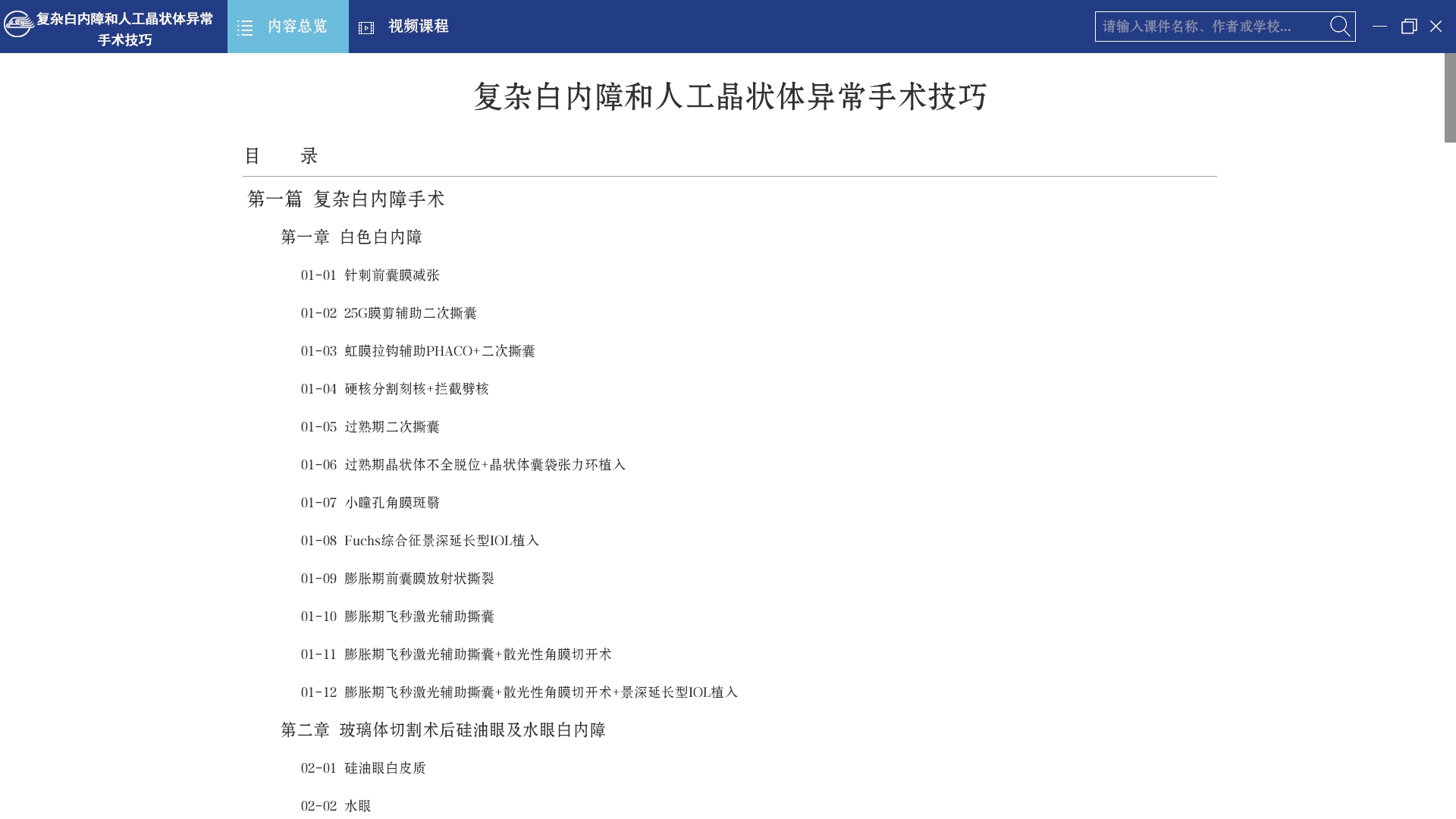The width and height of the screenshot is (1456, 819).
Task: Open lesson 01-02 25G膜剪辅助二次撕囊
Action: coord(388,313)
